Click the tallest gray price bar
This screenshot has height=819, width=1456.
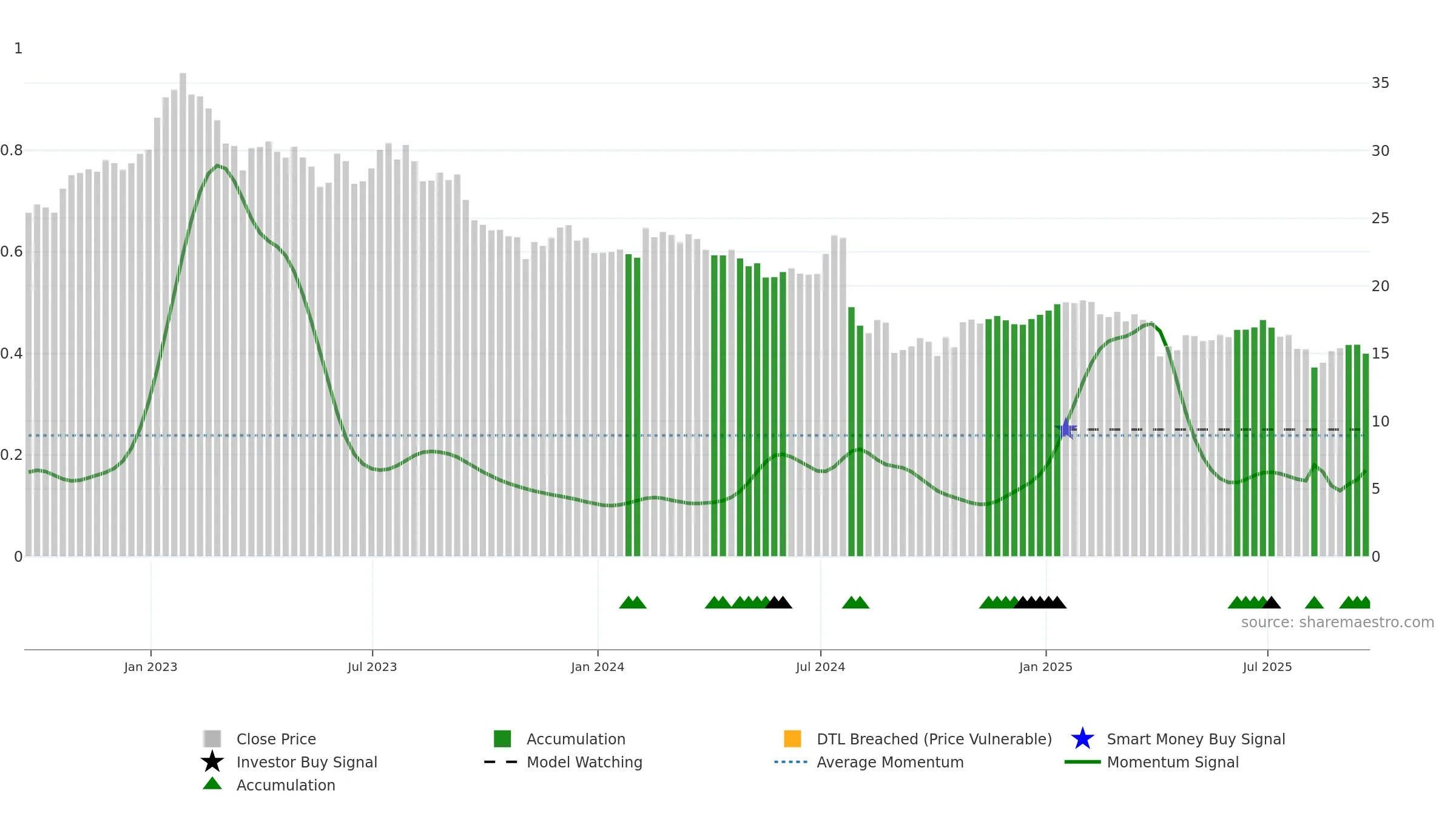pos(183,314)
